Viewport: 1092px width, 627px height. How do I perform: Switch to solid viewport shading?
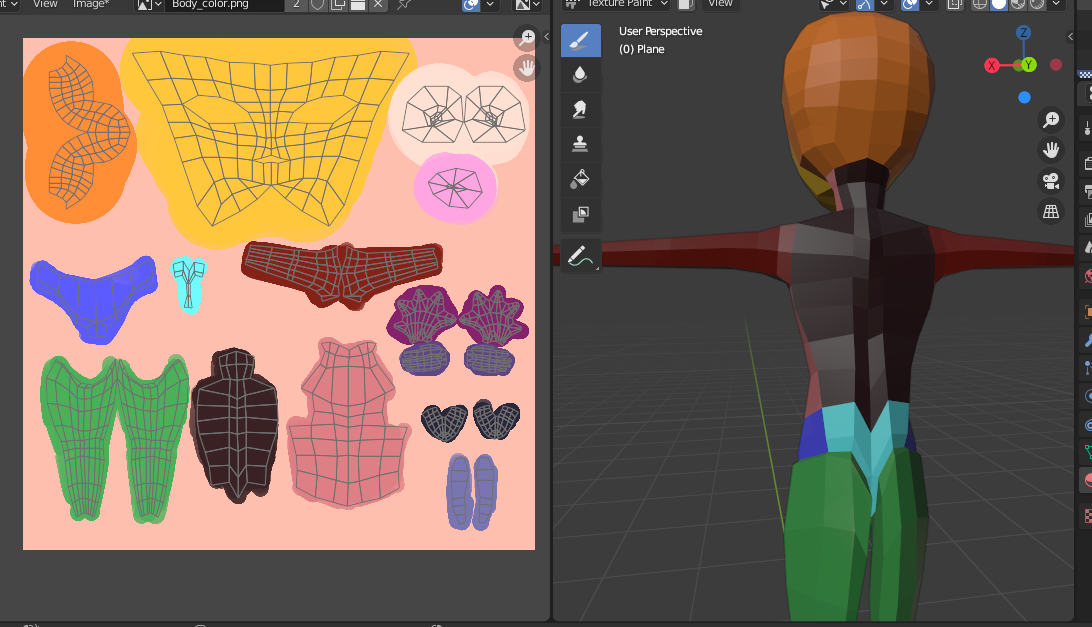(x=999, y=4)
